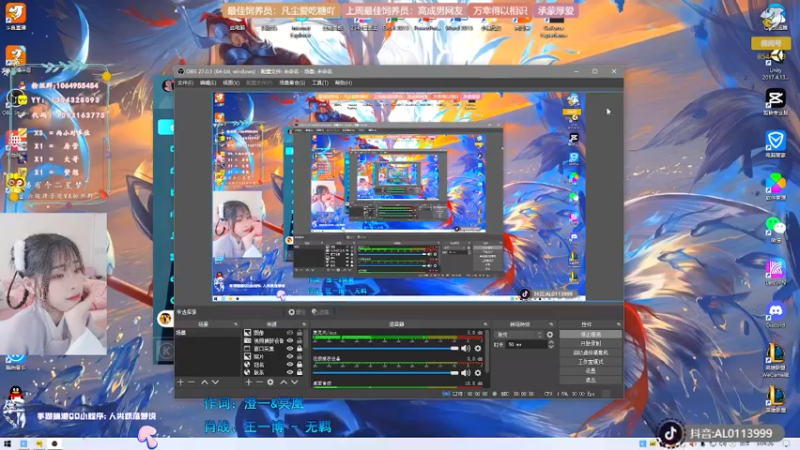
Task: Open the 视图(V) menu in OBS
Action: pos(231,83)
